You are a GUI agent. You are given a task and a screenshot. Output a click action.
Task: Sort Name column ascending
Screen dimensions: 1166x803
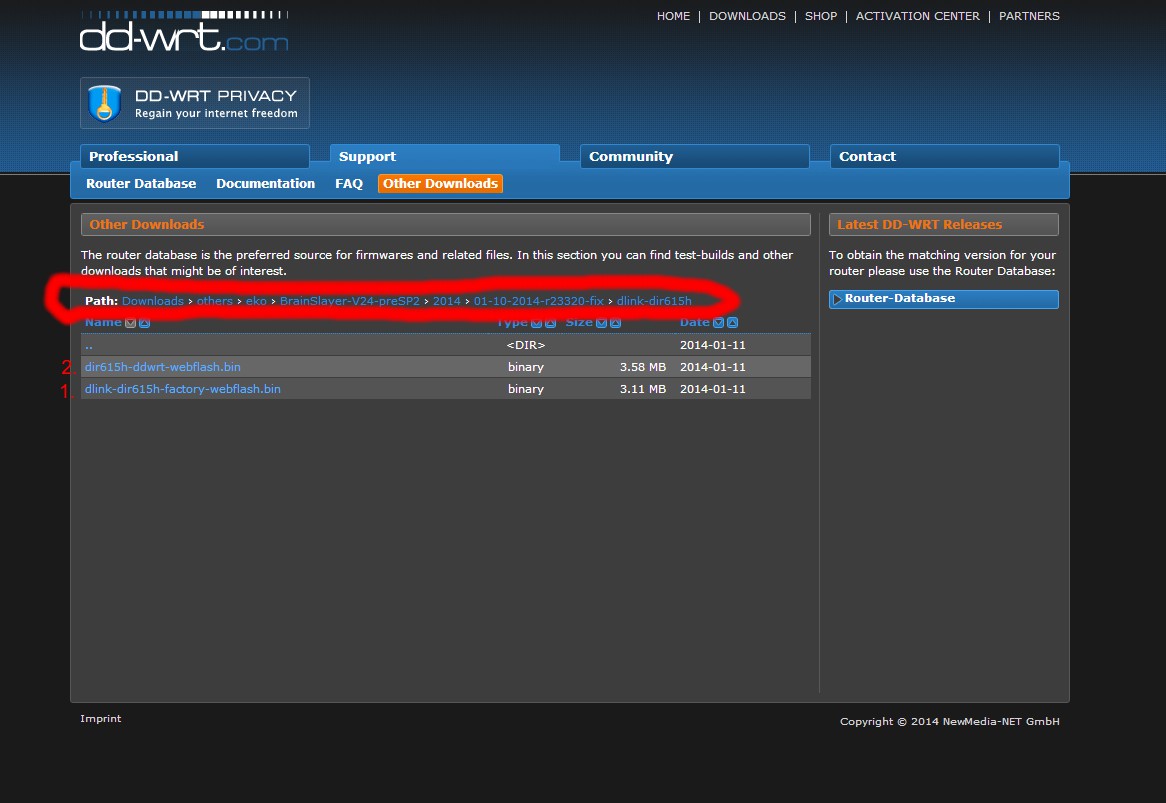coord(144,323)
